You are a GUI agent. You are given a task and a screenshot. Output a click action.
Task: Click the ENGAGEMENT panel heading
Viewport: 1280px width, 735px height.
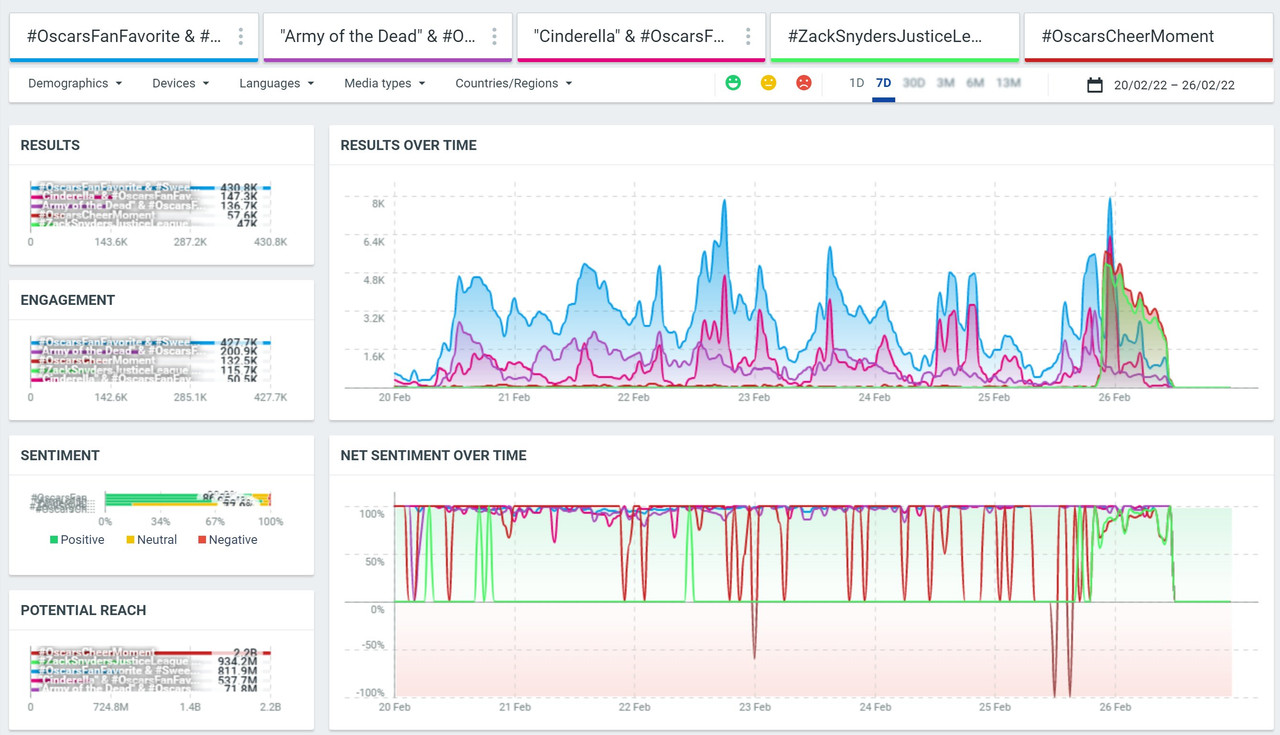(x=68, y=300)
